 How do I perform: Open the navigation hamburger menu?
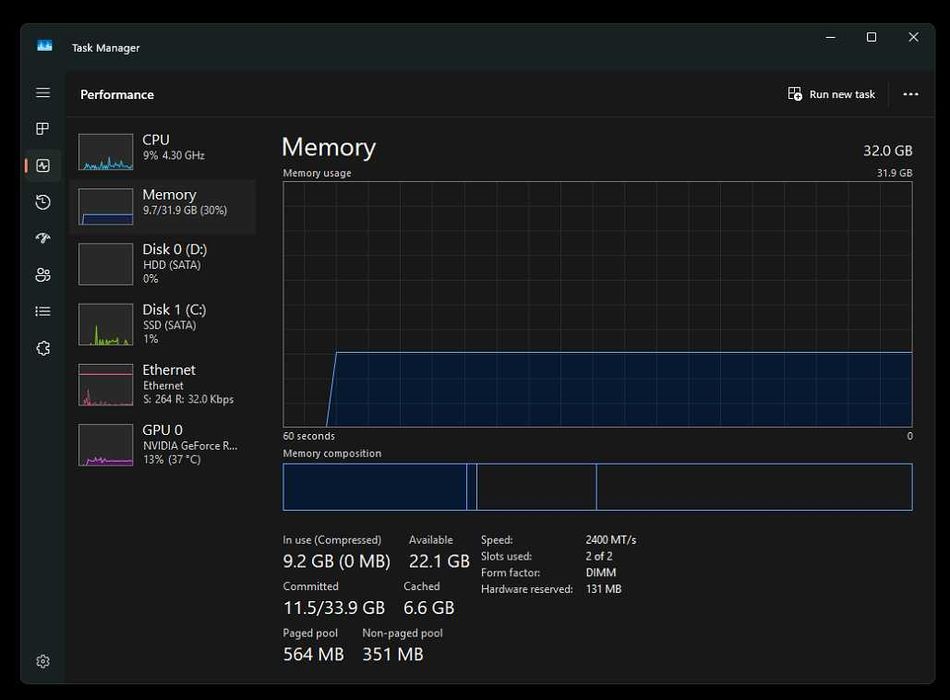pos(43,93)
